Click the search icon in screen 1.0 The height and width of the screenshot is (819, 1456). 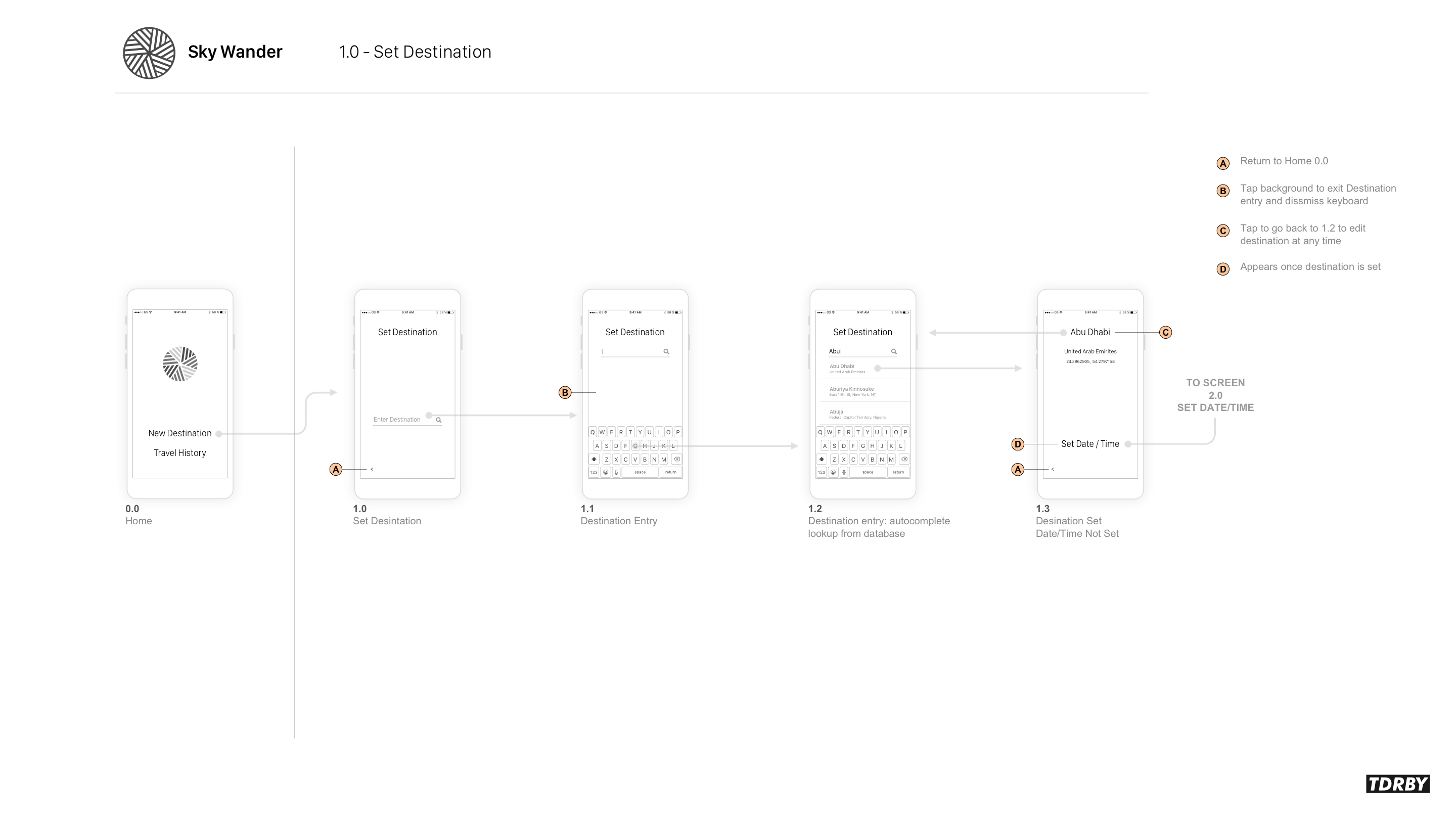click(x=439, y=420)
